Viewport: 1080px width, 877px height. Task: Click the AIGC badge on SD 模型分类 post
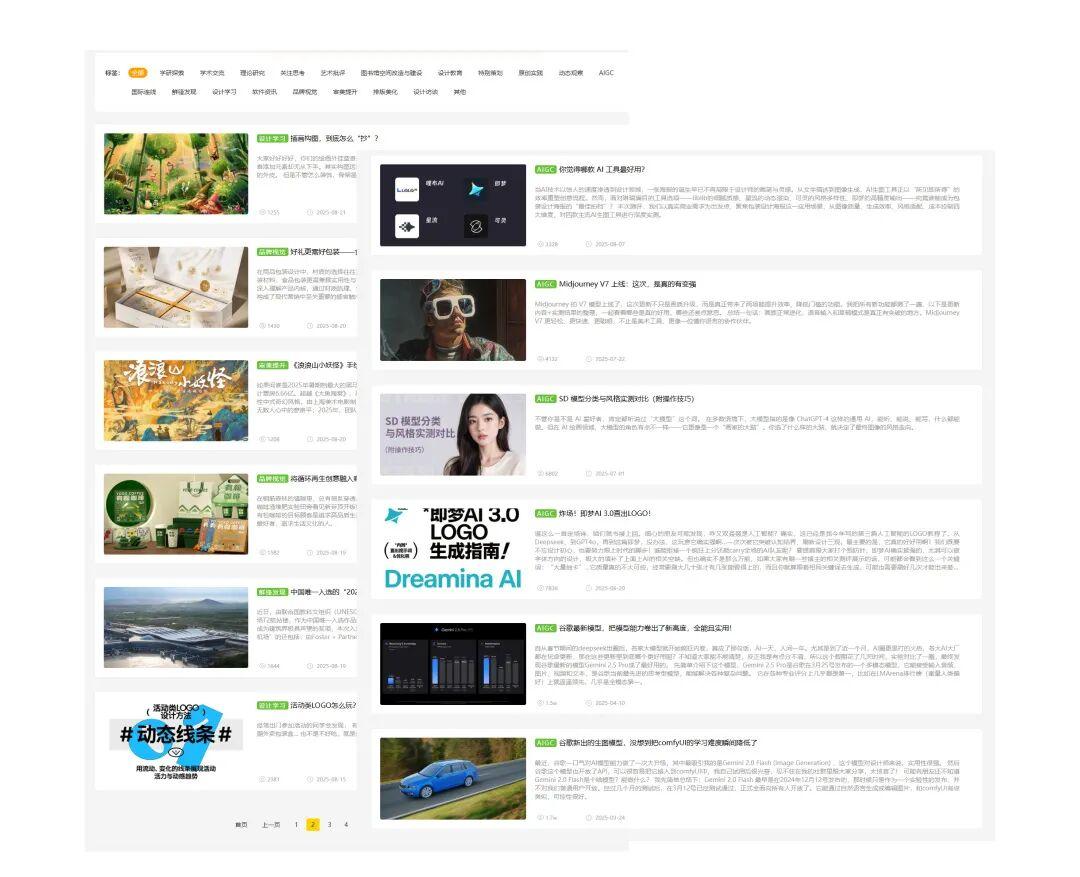[546, 399]
